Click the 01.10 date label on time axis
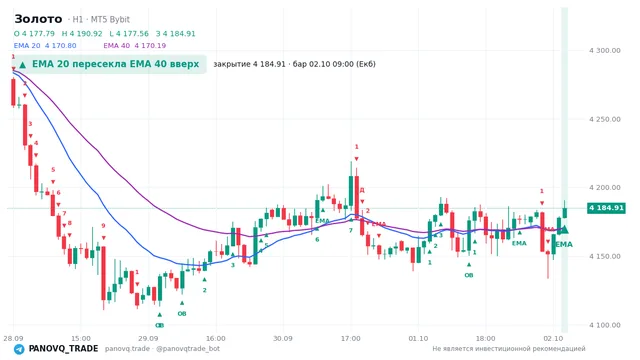Viewport: 640px width, 360px height. [418, 338]
